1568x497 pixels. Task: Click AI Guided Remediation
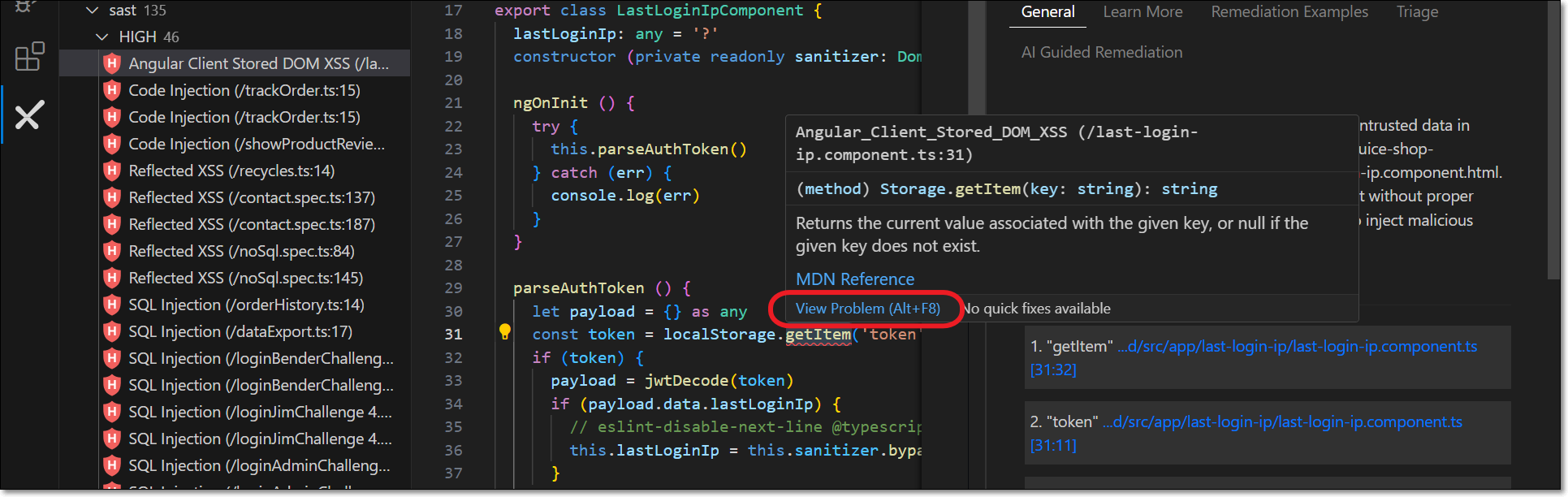(1101, 52)
